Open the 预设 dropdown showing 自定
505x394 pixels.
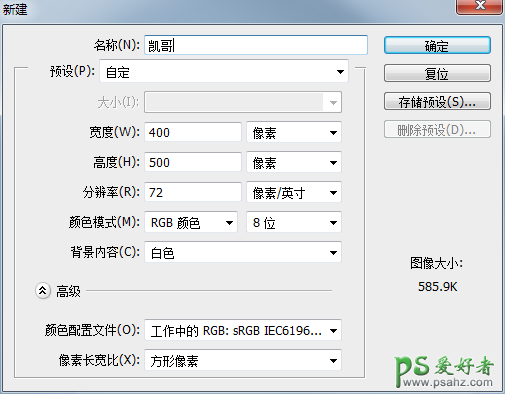(x=224, y=71)
